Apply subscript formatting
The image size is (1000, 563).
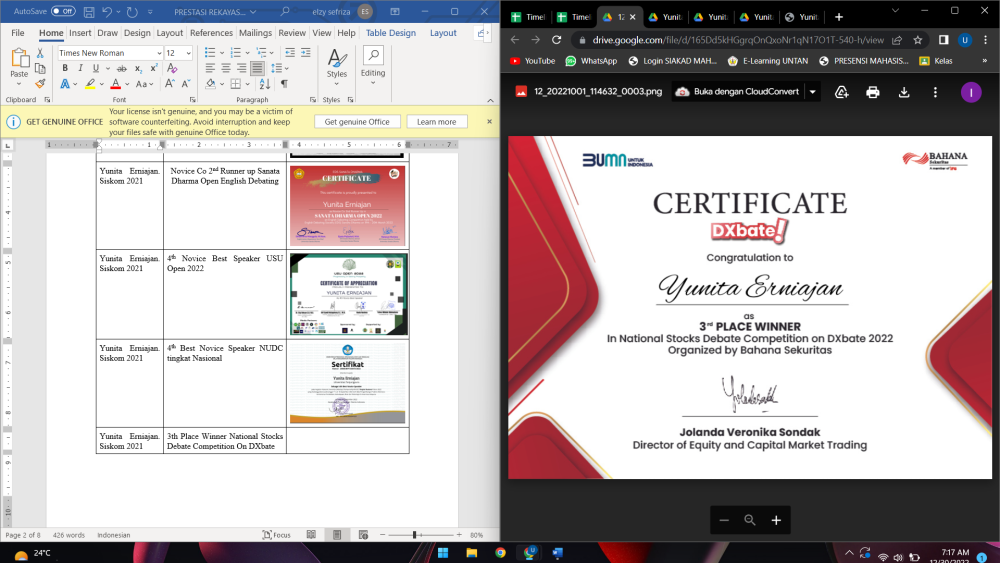tap(138, 68)
